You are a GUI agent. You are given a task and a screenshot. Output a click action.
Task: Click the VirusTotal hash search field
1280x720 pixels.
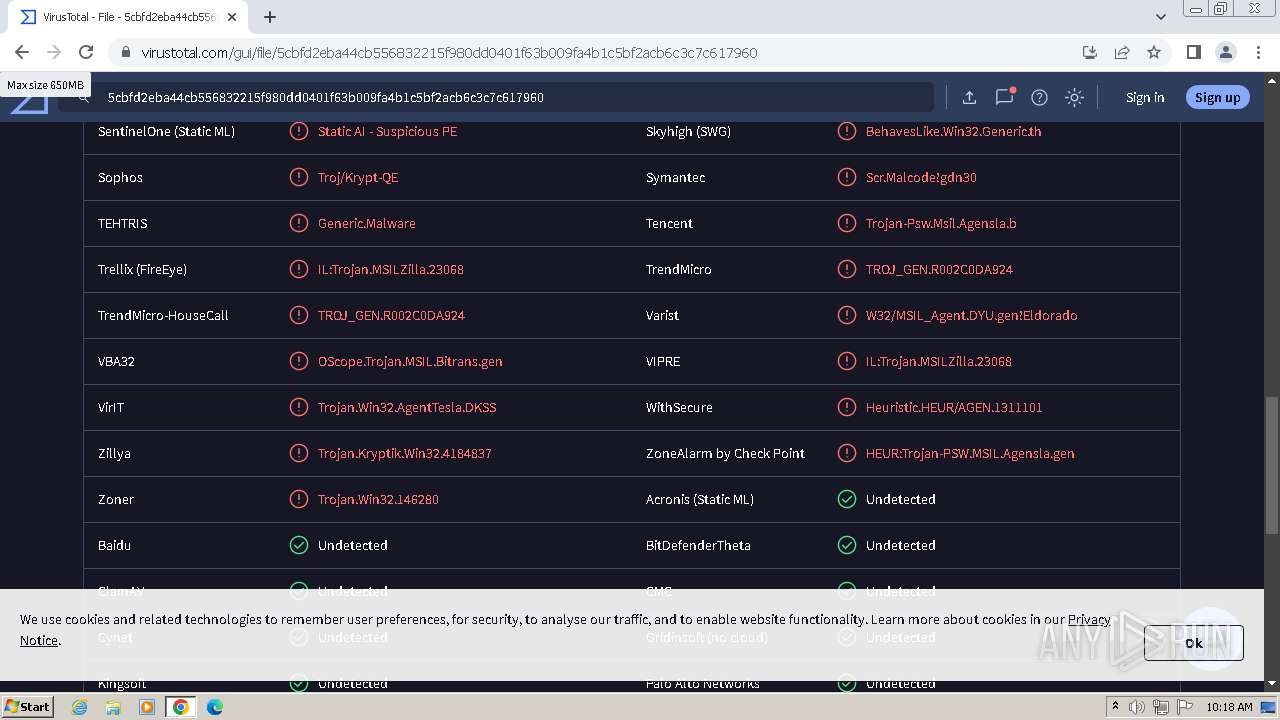(495, 97)
